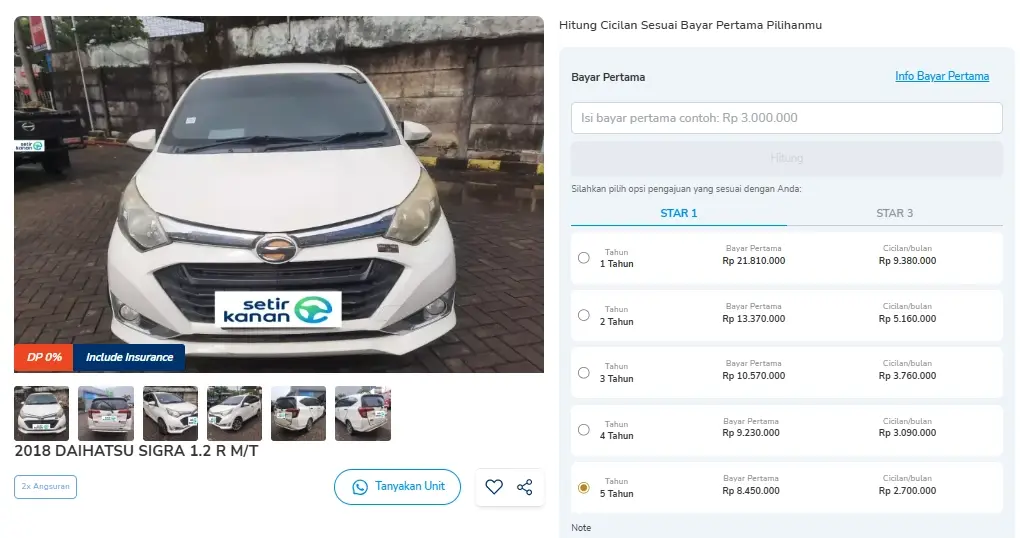View the fifth car thumbnail
Viewport: 1028px width, 538px height.
[x=298, y=413]
